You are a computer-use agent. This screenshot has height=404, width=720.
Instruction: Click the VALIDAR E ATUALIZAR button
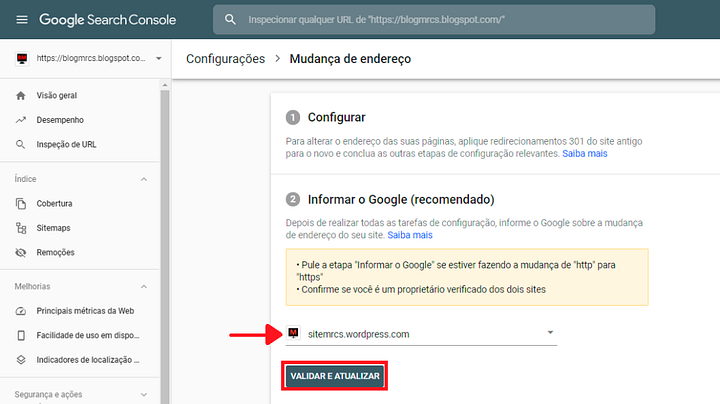(335, 376)
